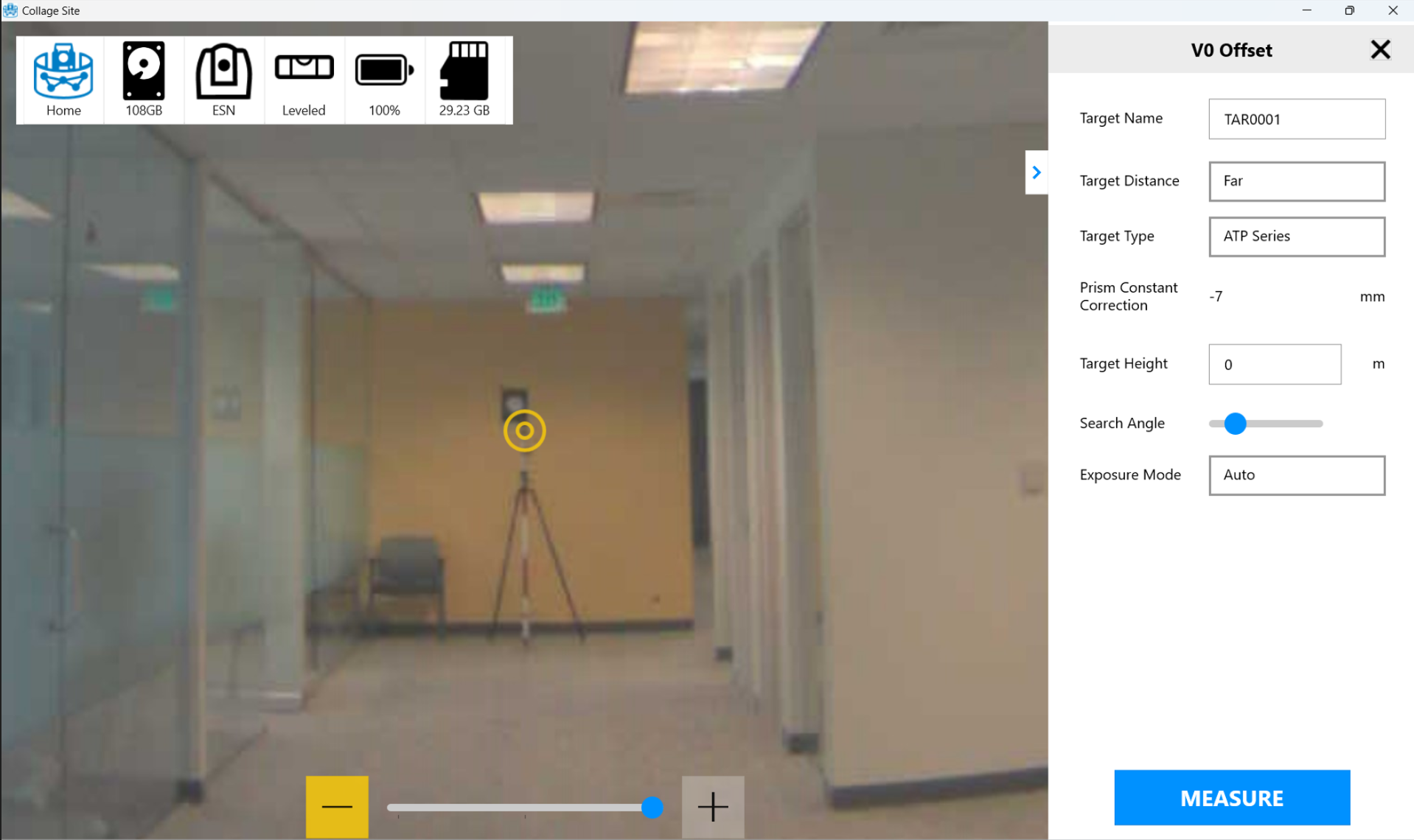1414x840 pixels.
Task: Select the ESN instrument icon
Action: [x=223, y=79]
